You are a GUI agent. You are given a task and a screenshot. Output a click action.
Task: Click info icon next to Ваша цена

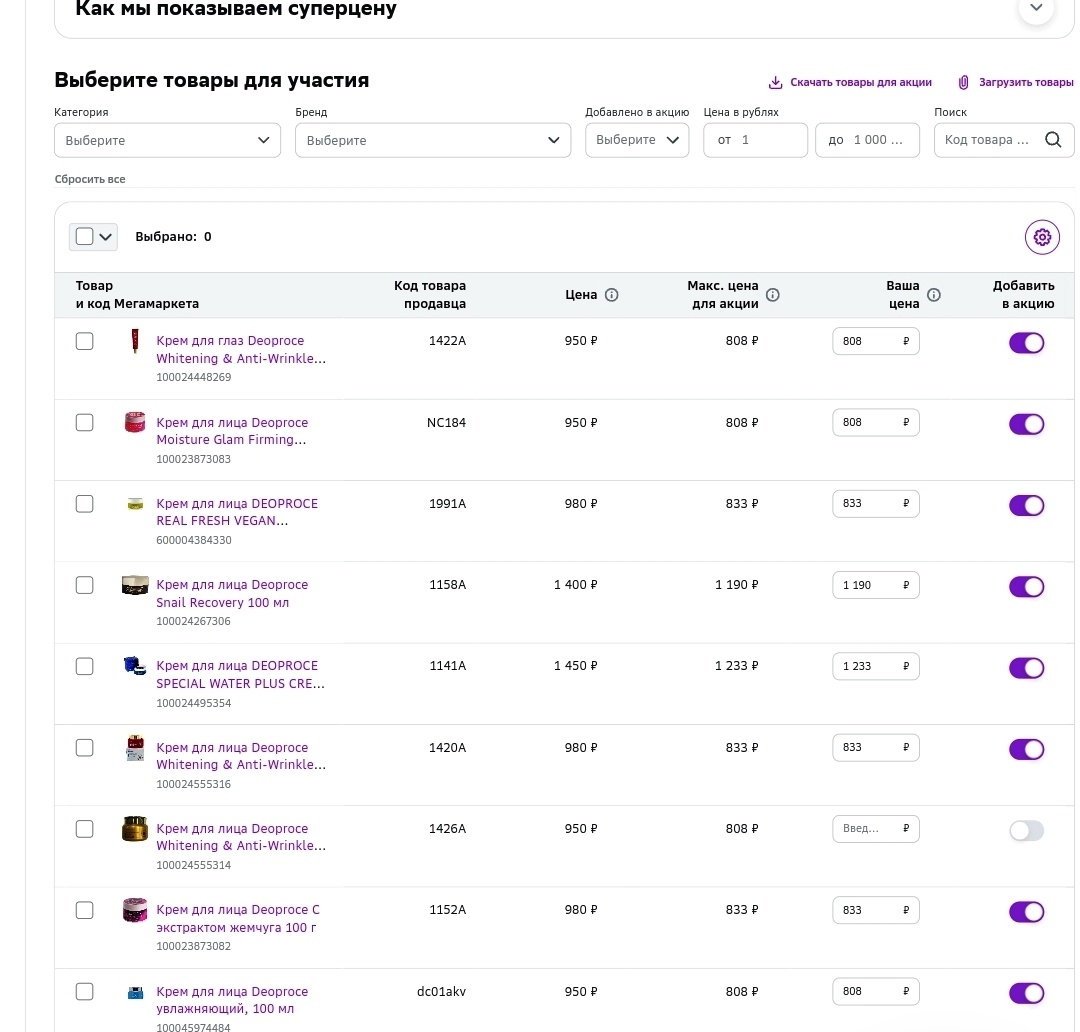click(934, 295)
